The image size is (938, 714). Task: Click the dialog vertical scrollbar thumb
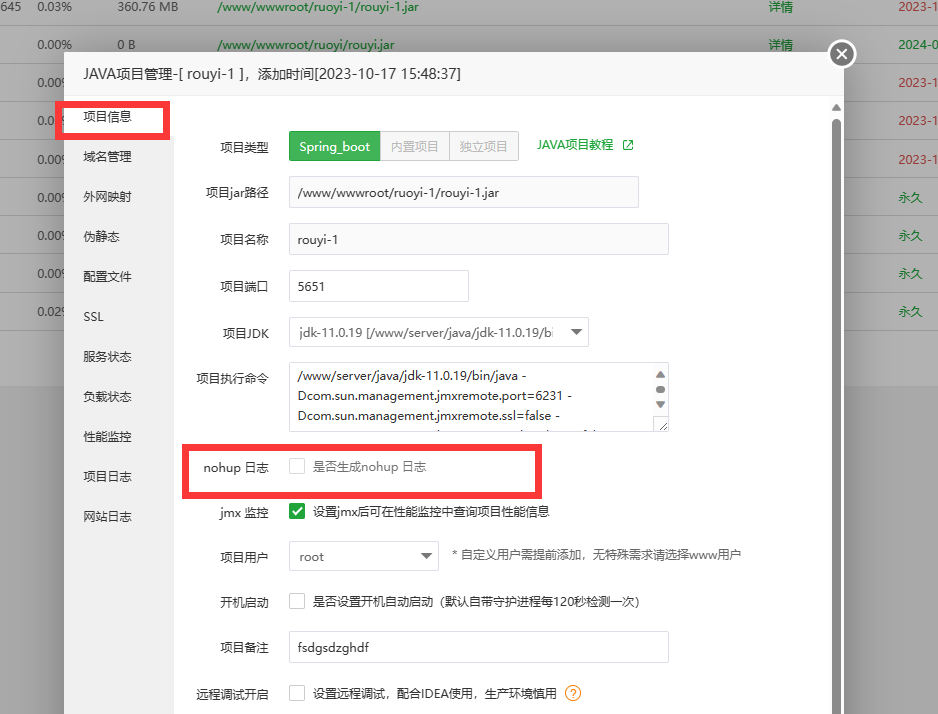coord(836,416)
